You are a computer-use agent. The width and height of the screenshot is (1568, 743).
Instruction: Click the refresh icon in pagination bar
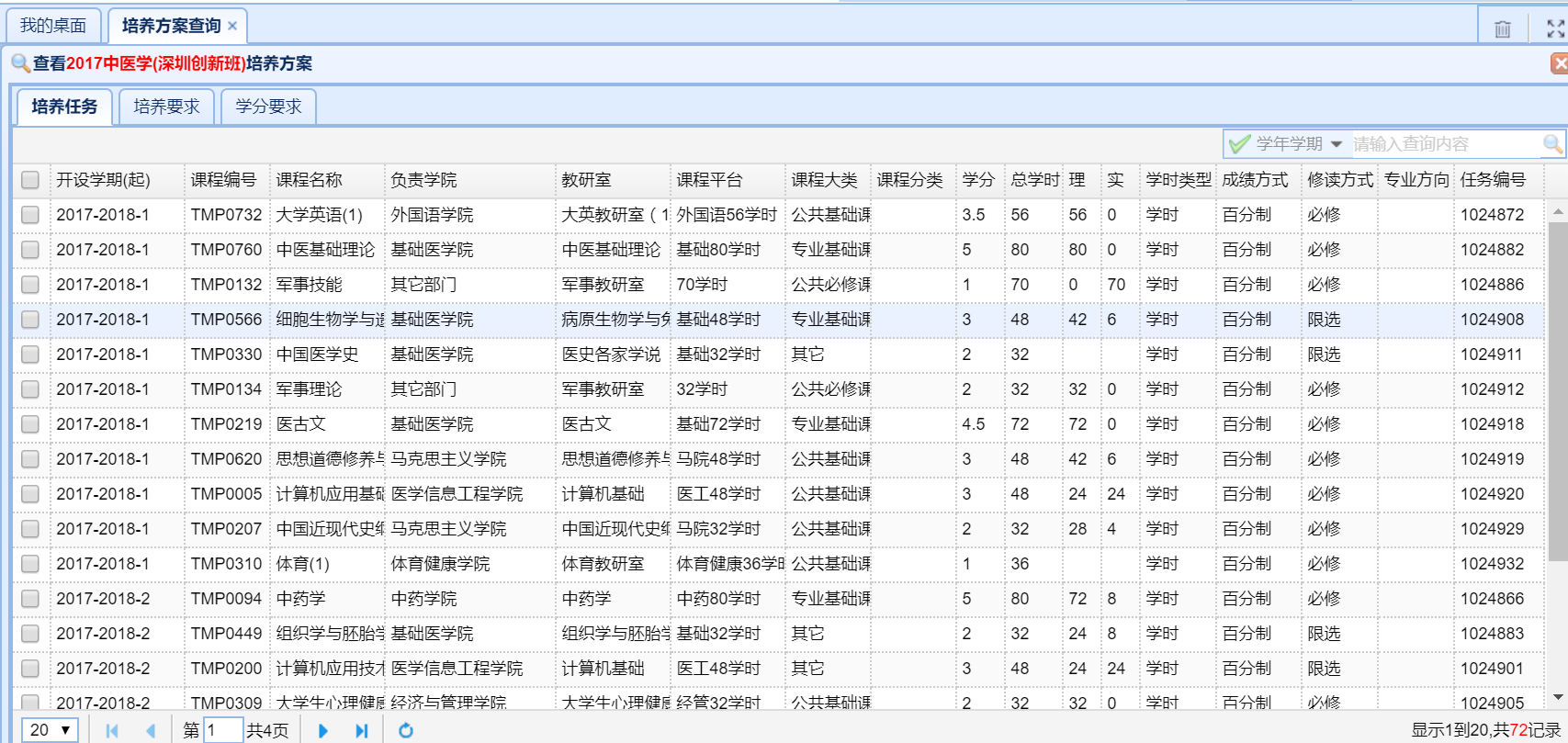pos(405,730)
